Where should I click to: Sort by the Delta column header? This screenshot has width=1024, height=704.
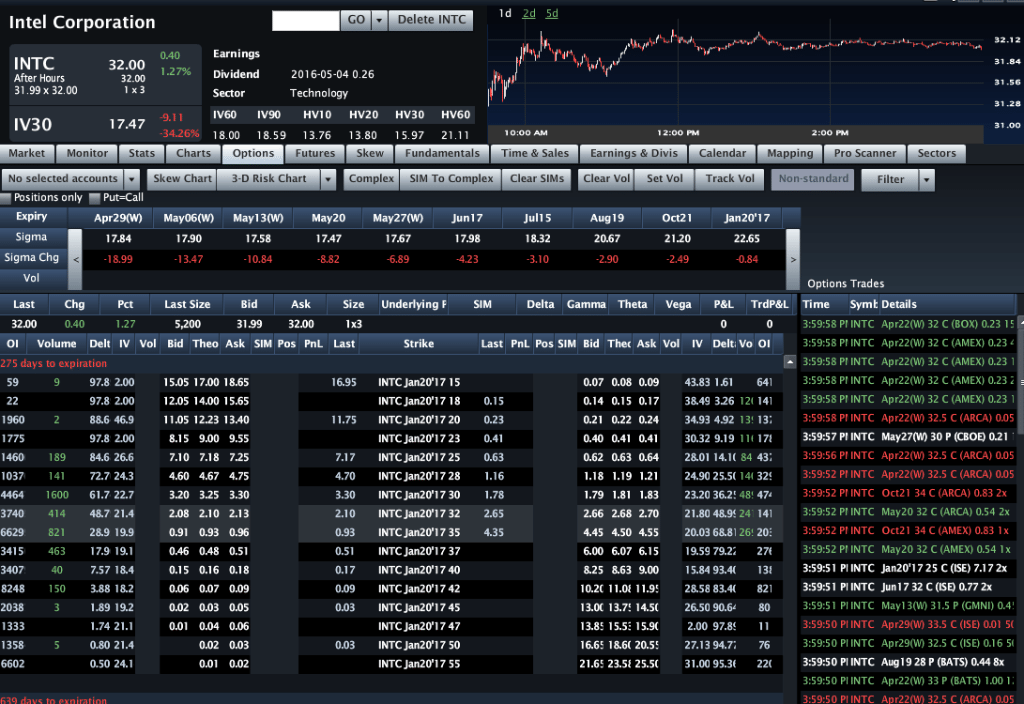pyautogui.click(x=540, y=304)
